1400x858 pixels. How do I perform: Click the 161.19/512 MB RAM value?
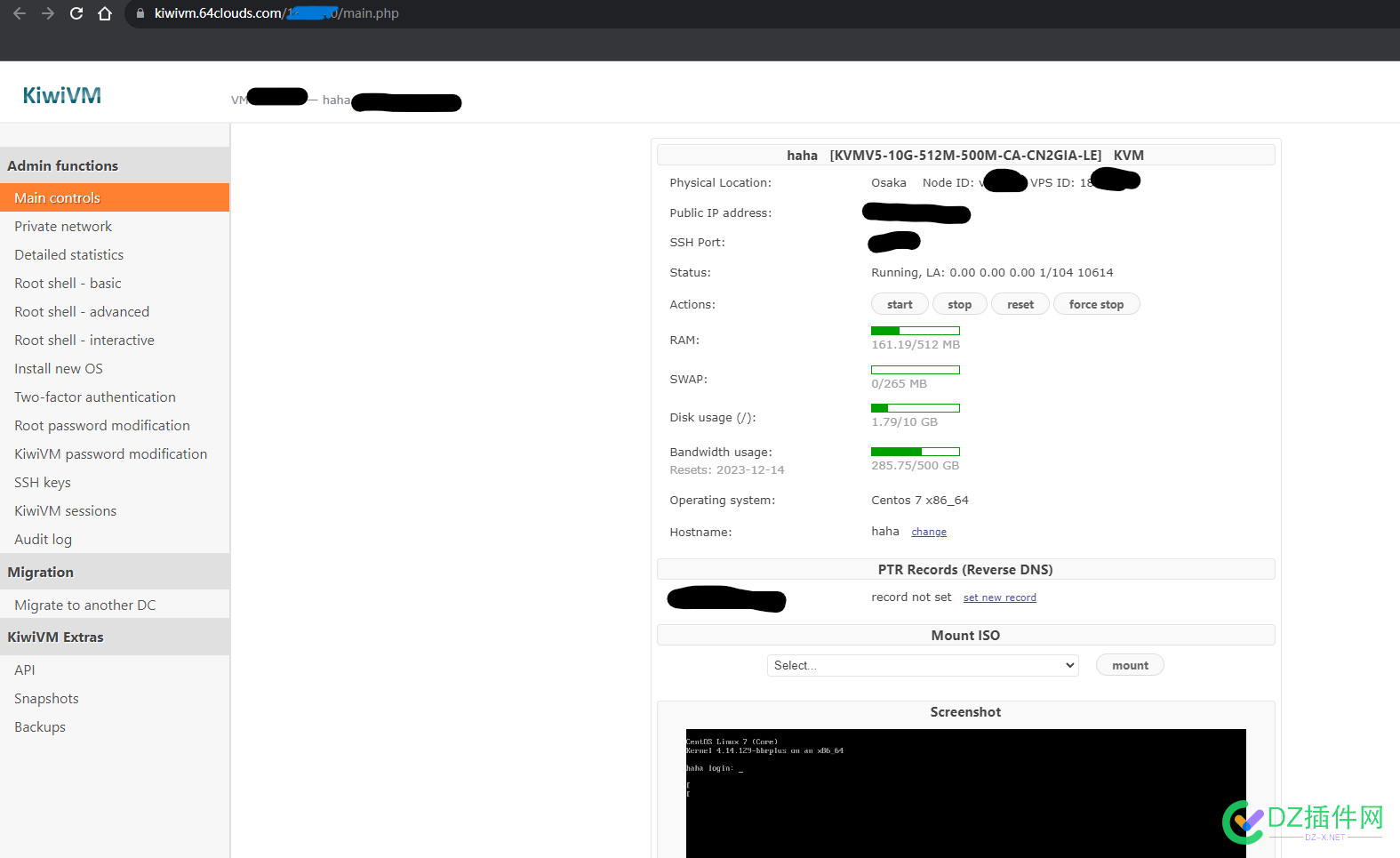[x=916, y=345]
